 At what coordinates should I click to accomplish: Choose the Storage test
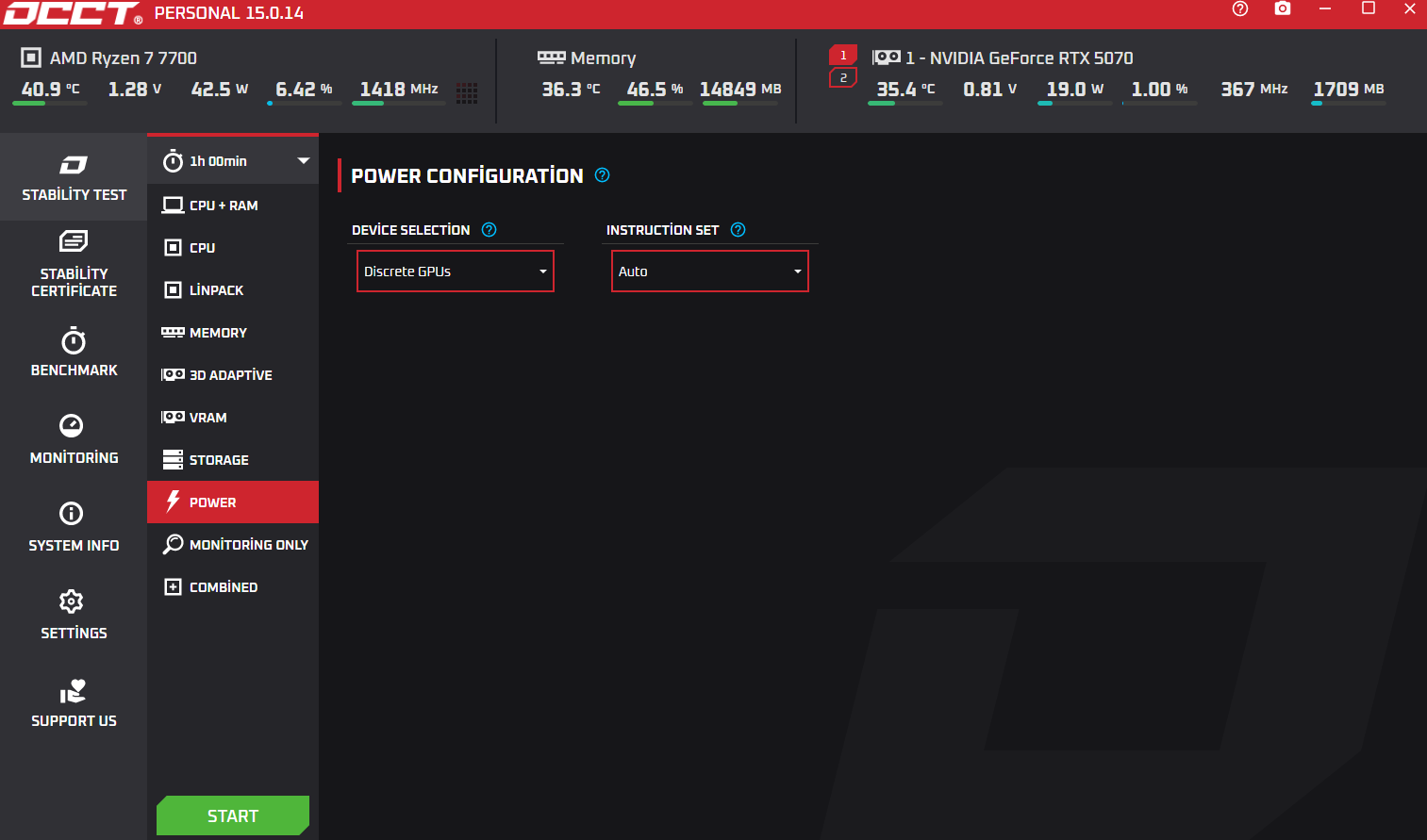point(233,460)
